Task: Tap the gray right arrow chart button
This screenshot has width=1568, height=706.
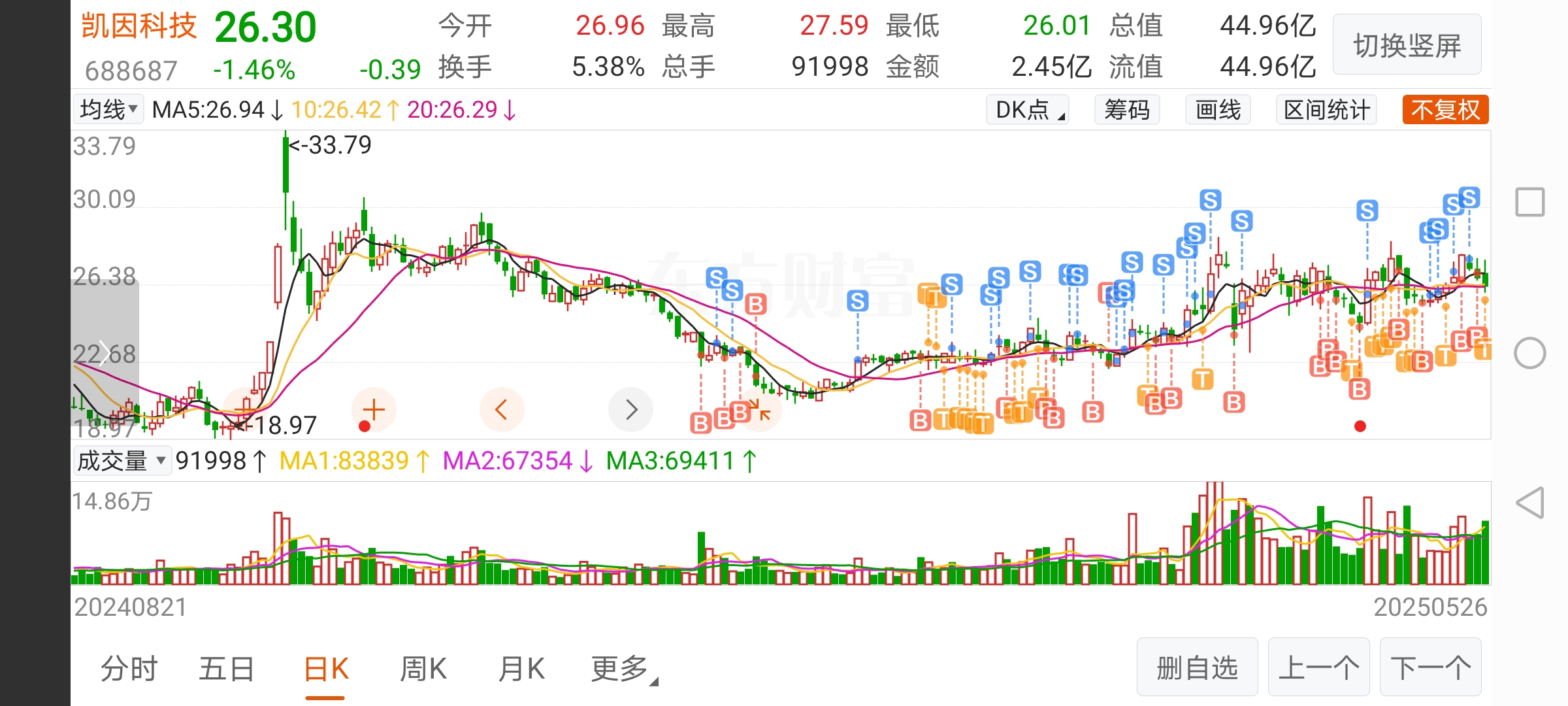Action: click(630, 410)
